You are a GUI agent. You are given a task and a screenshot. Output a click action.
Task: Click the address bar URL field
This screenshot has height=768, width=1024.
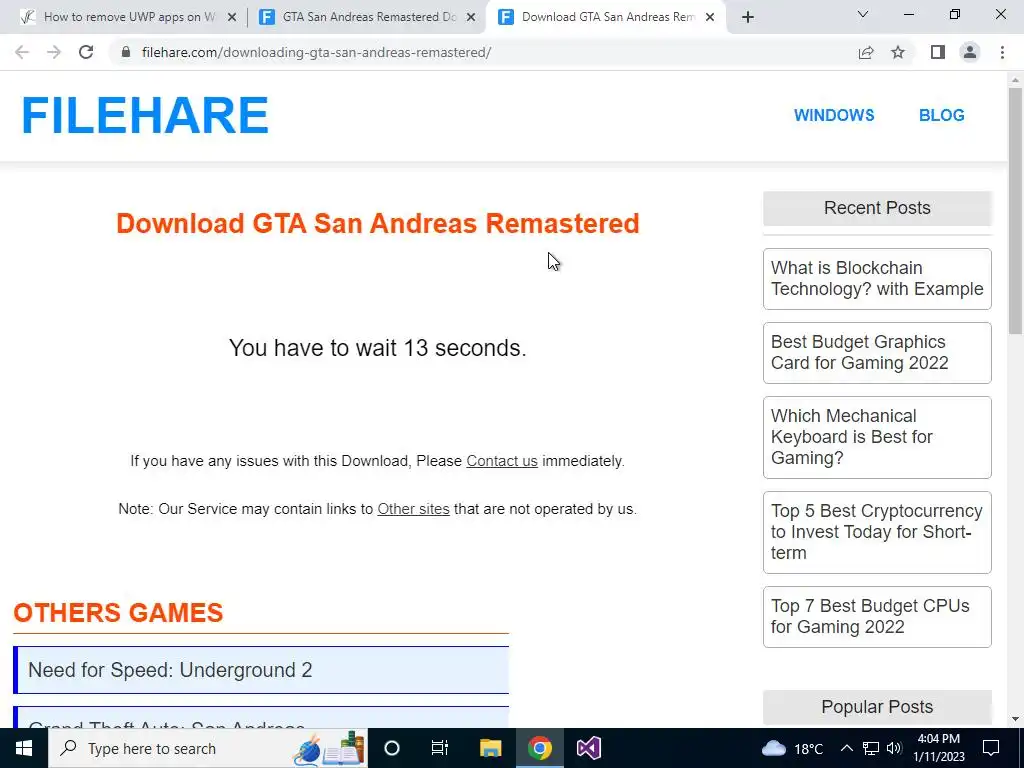483,52
